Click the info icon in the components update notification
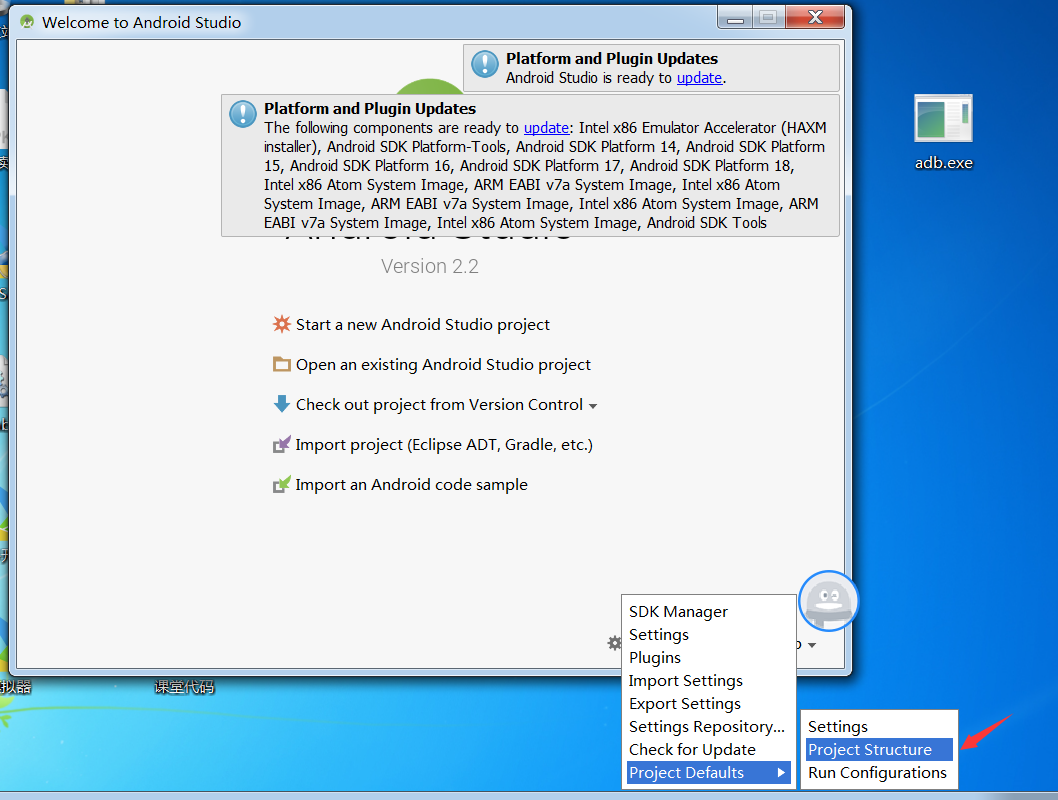Screen dimensions: 1058x800 (x=243, y=114)
